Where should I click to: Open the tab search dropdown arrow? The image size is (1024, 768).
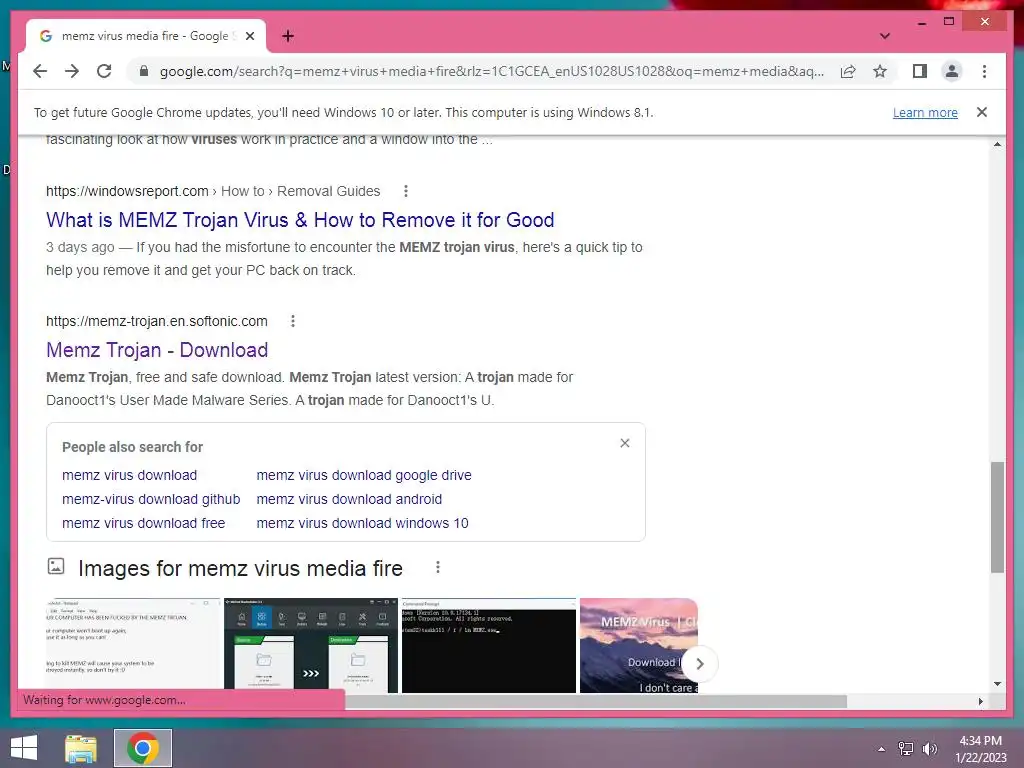click(885, 36)
